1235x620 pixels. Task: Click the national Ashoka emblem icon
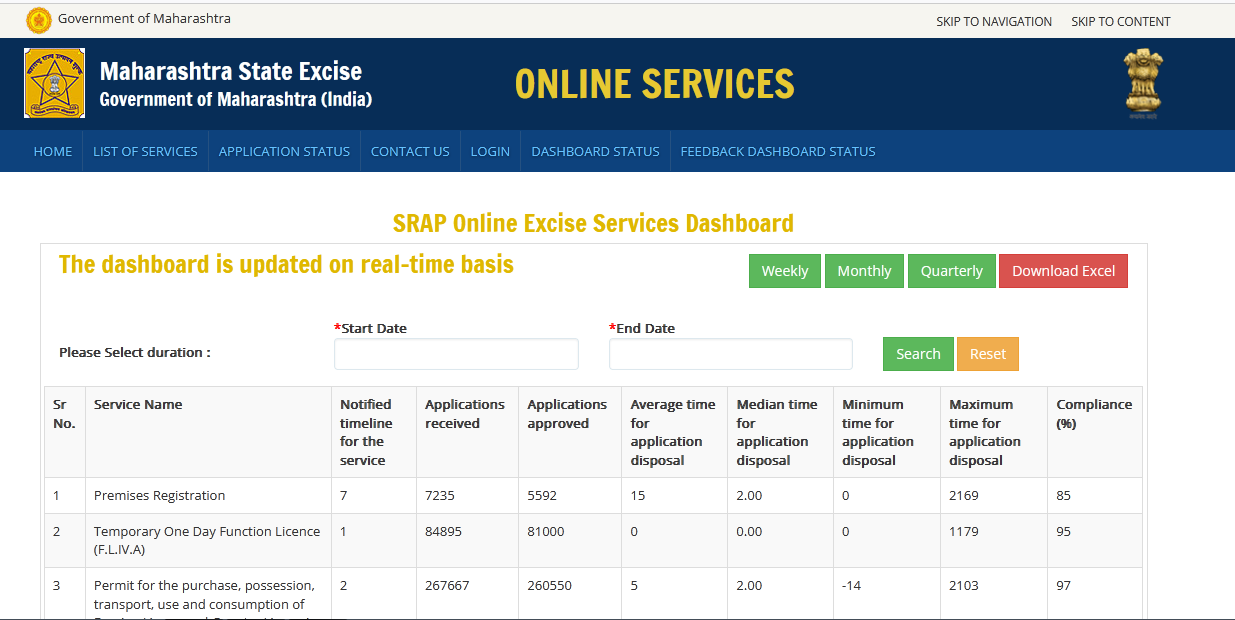click(x=1142, y=82)
